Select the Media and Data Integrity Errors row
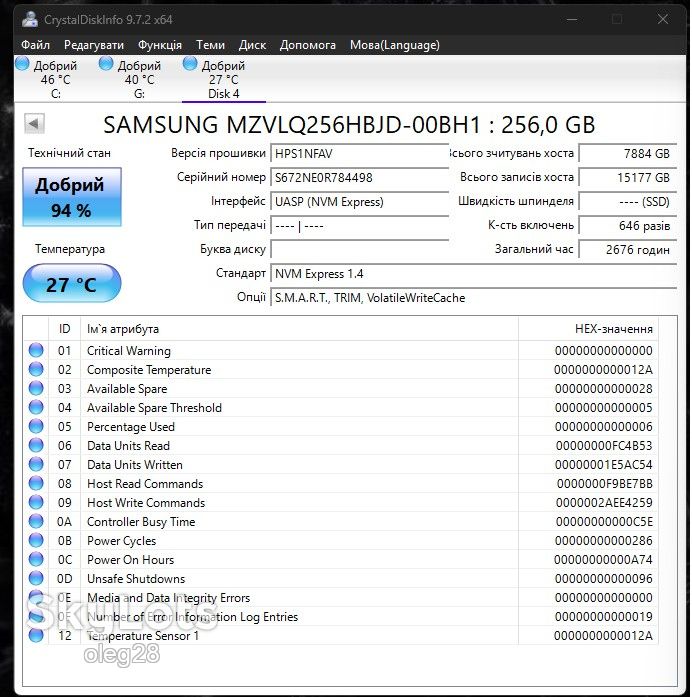 pyautogui.click(x=341, y=597)
